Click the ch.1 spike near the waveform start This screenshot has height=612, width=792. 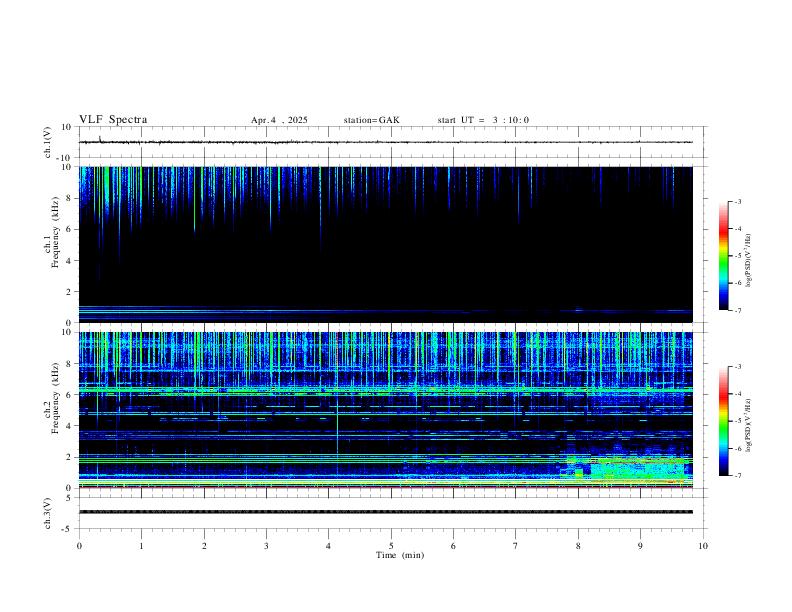(x=100, y=138)
